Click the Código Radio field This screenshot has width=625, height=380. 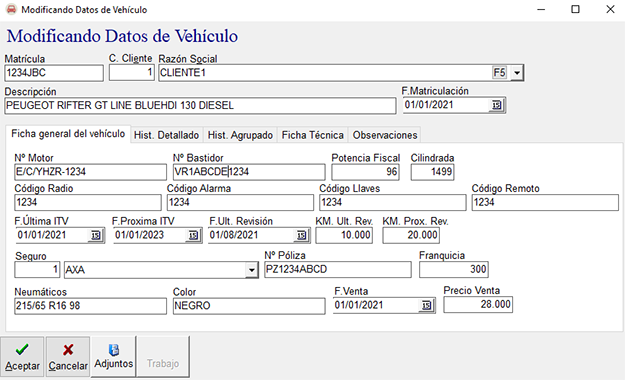(x=88, y=203)
